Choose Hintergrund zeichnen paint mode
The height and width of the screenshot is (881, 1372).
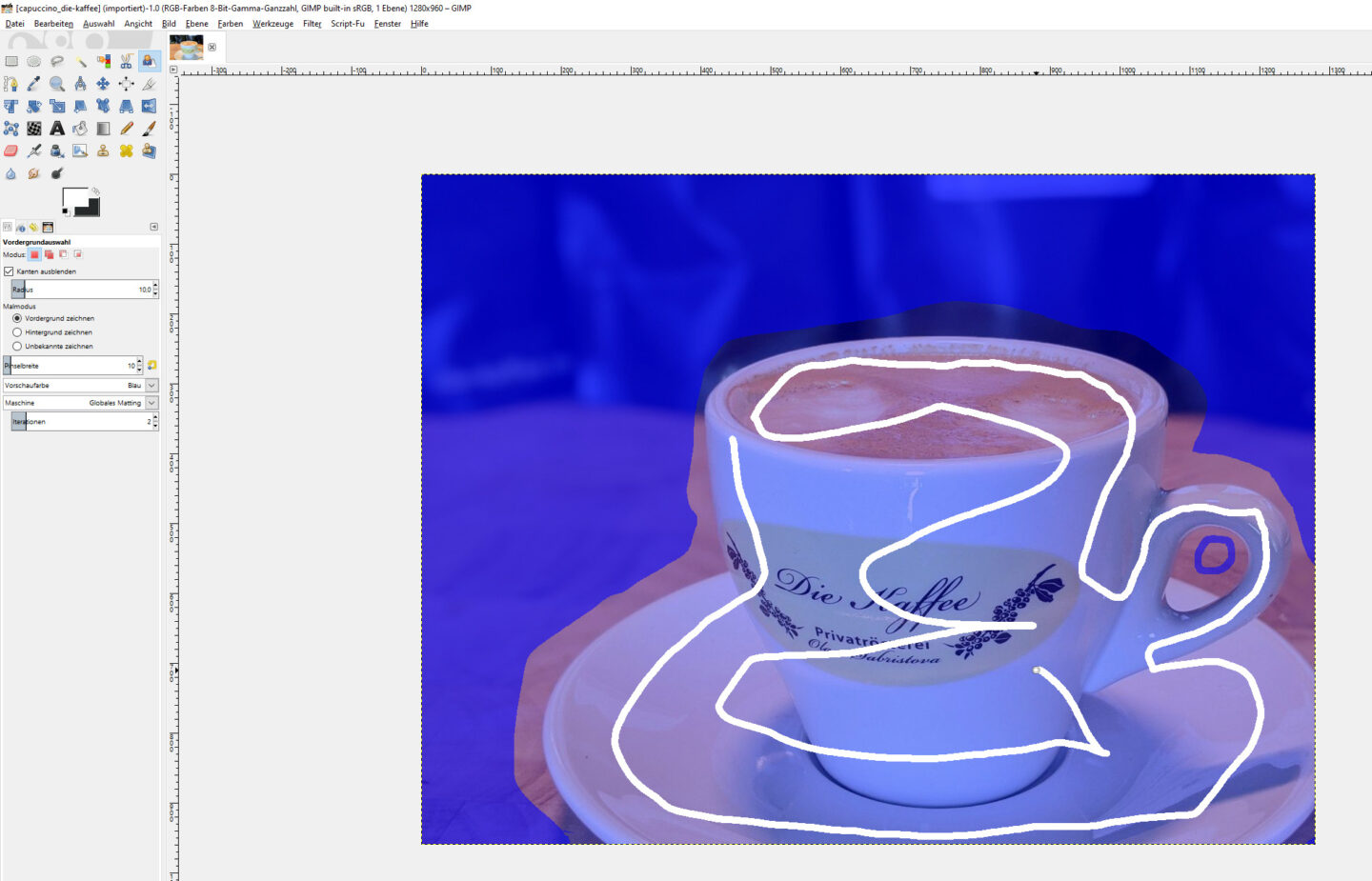coord(16,332)
